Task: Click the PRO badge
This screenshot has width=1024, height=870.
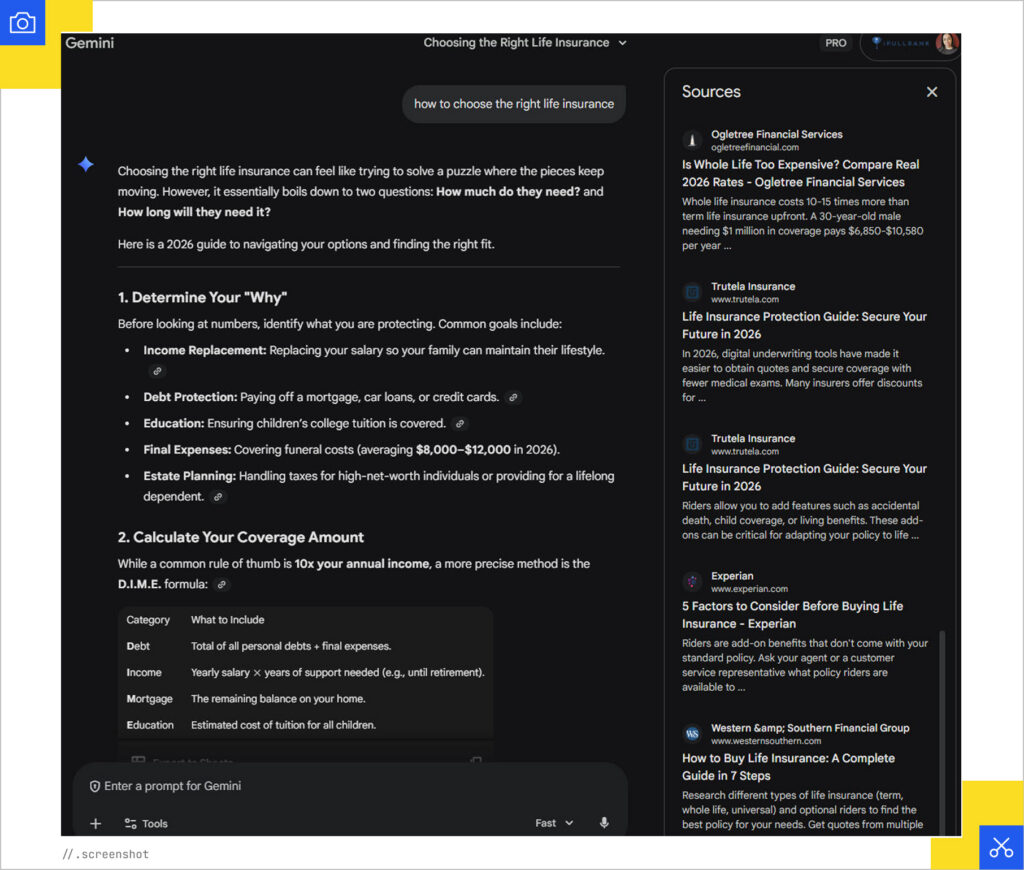Action: point(836,43)
